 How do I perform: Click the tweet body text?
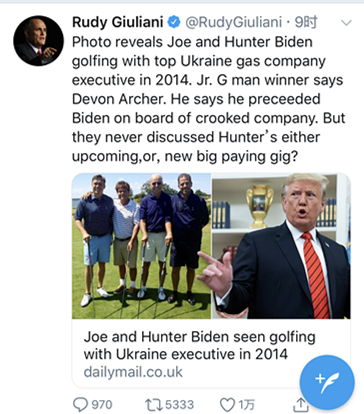[x=208, y=99]
